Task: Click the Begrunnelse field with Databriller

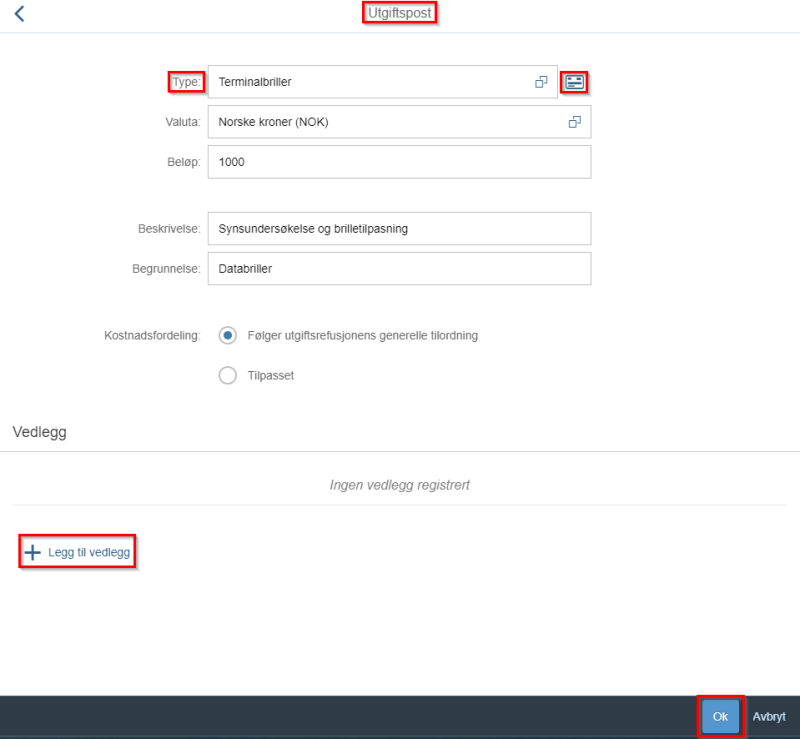Action: click(399, 268)
